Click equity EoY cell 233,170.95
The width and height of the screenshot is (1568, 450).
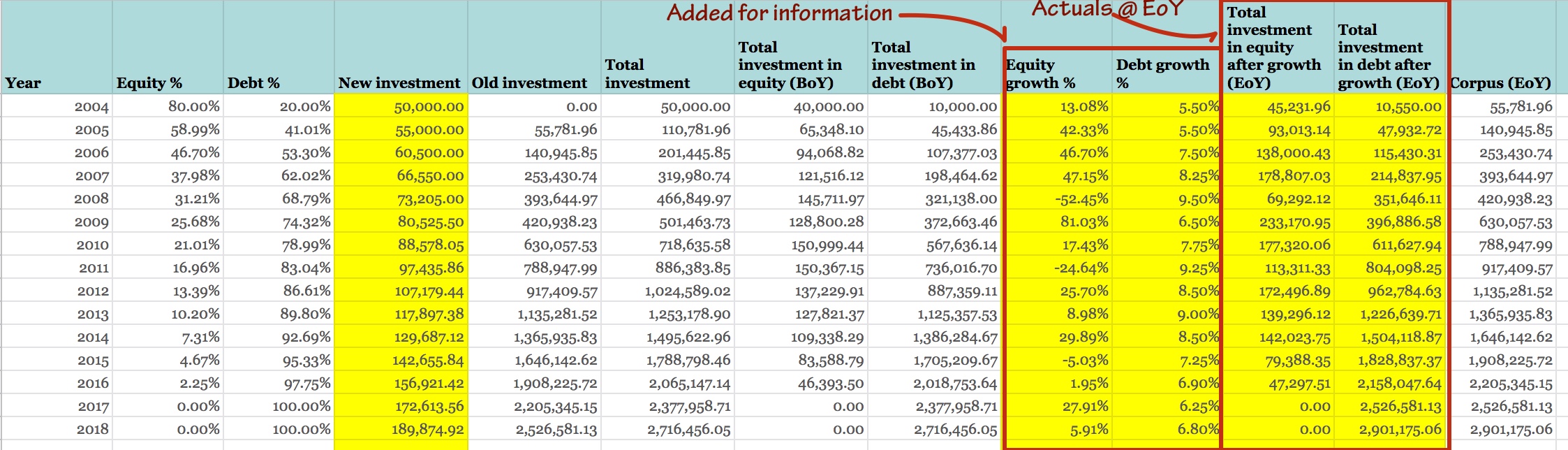[x=1279, y=222]
